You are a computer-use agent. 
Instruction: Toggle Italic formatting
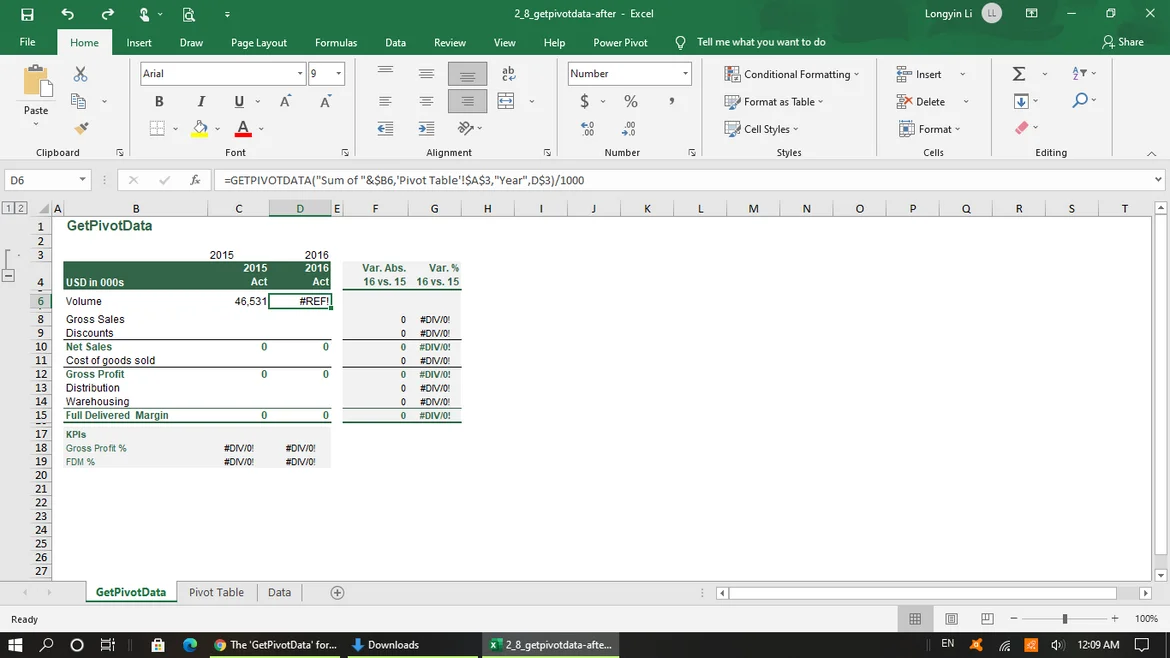pyautogui.click(x=201, y=102)
